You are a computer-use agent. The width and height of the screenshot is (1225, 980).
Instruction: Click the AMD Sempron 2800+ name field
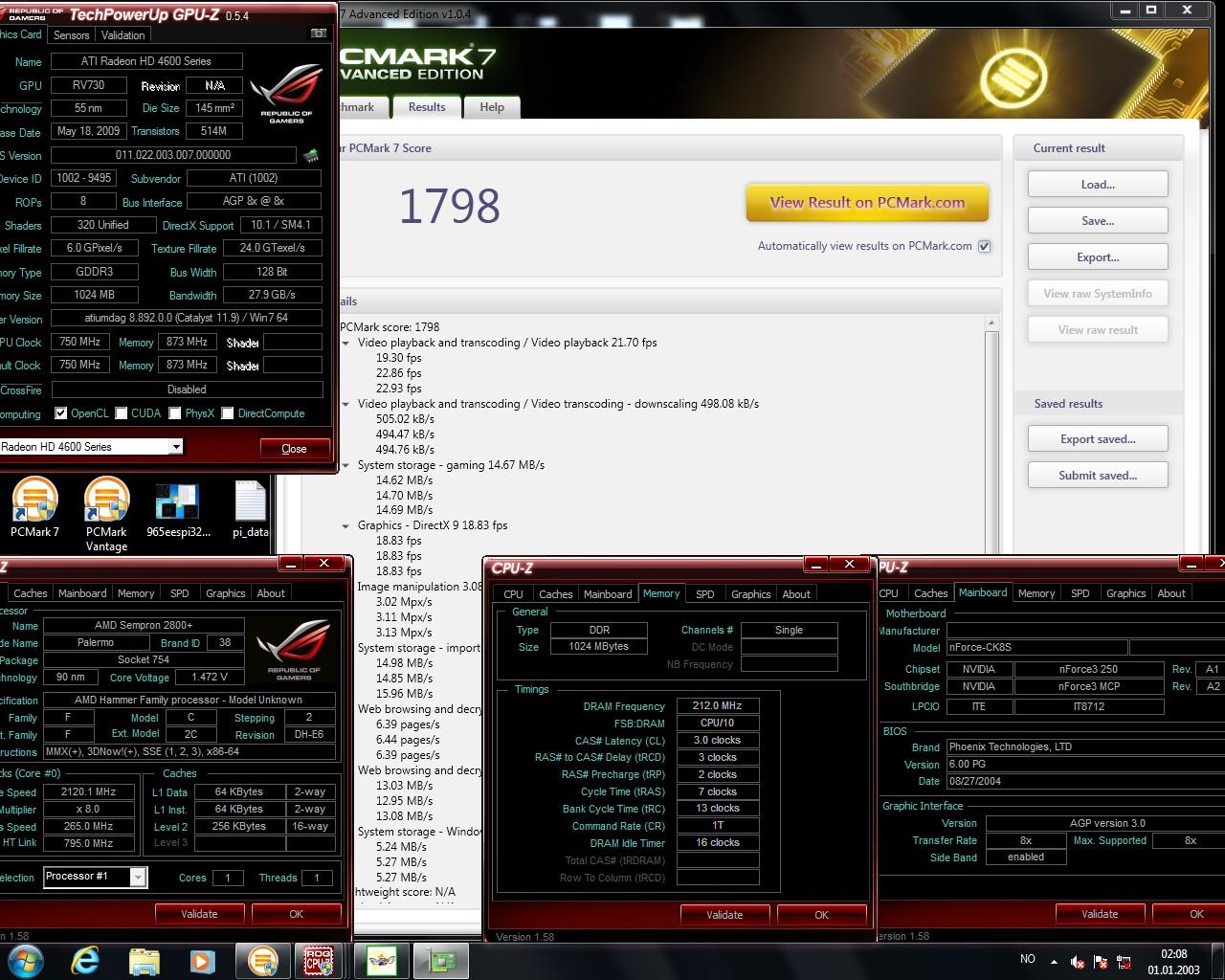144,626
